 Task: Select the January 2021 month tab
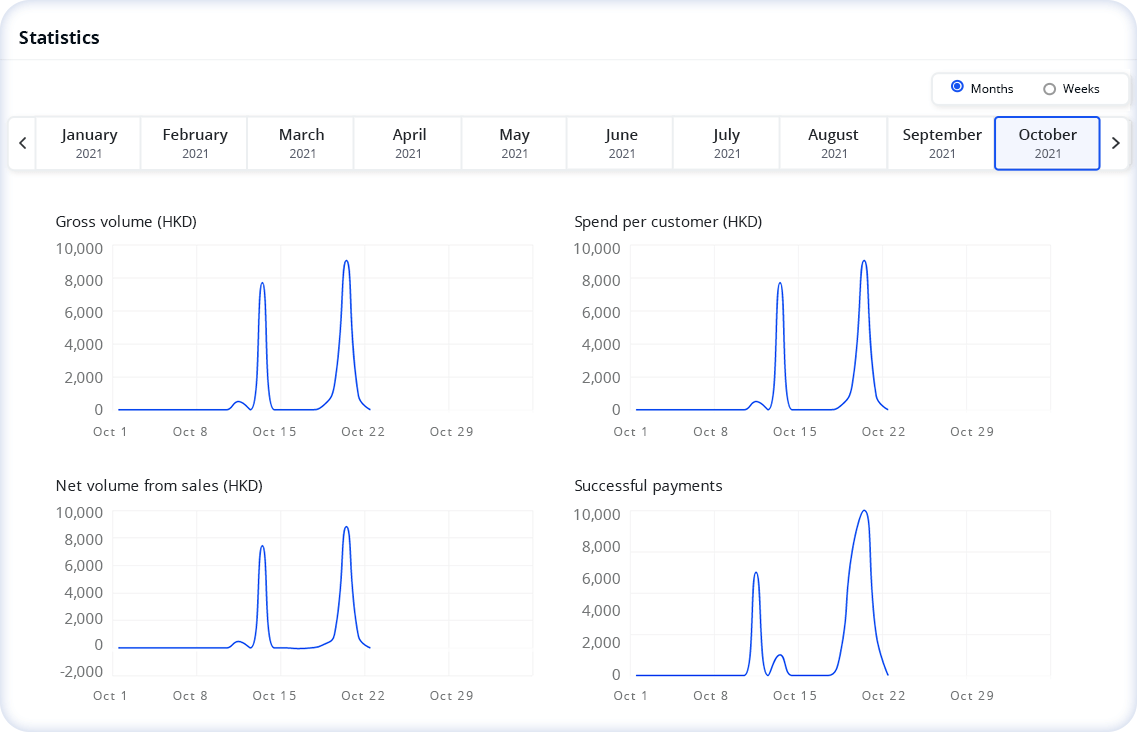click(x=88, y=142)
